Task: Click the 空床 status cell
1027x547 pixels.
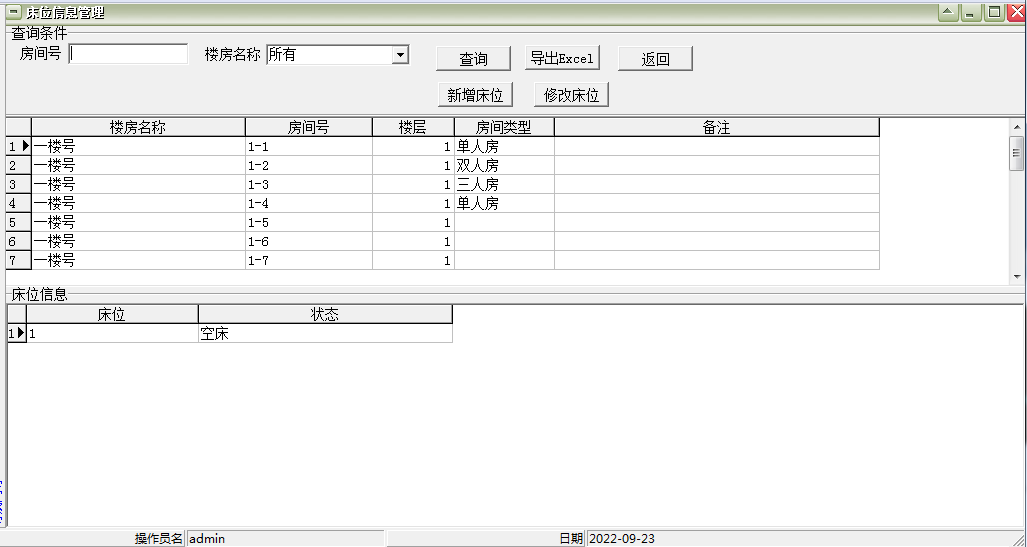Action: tap(326, 333)
